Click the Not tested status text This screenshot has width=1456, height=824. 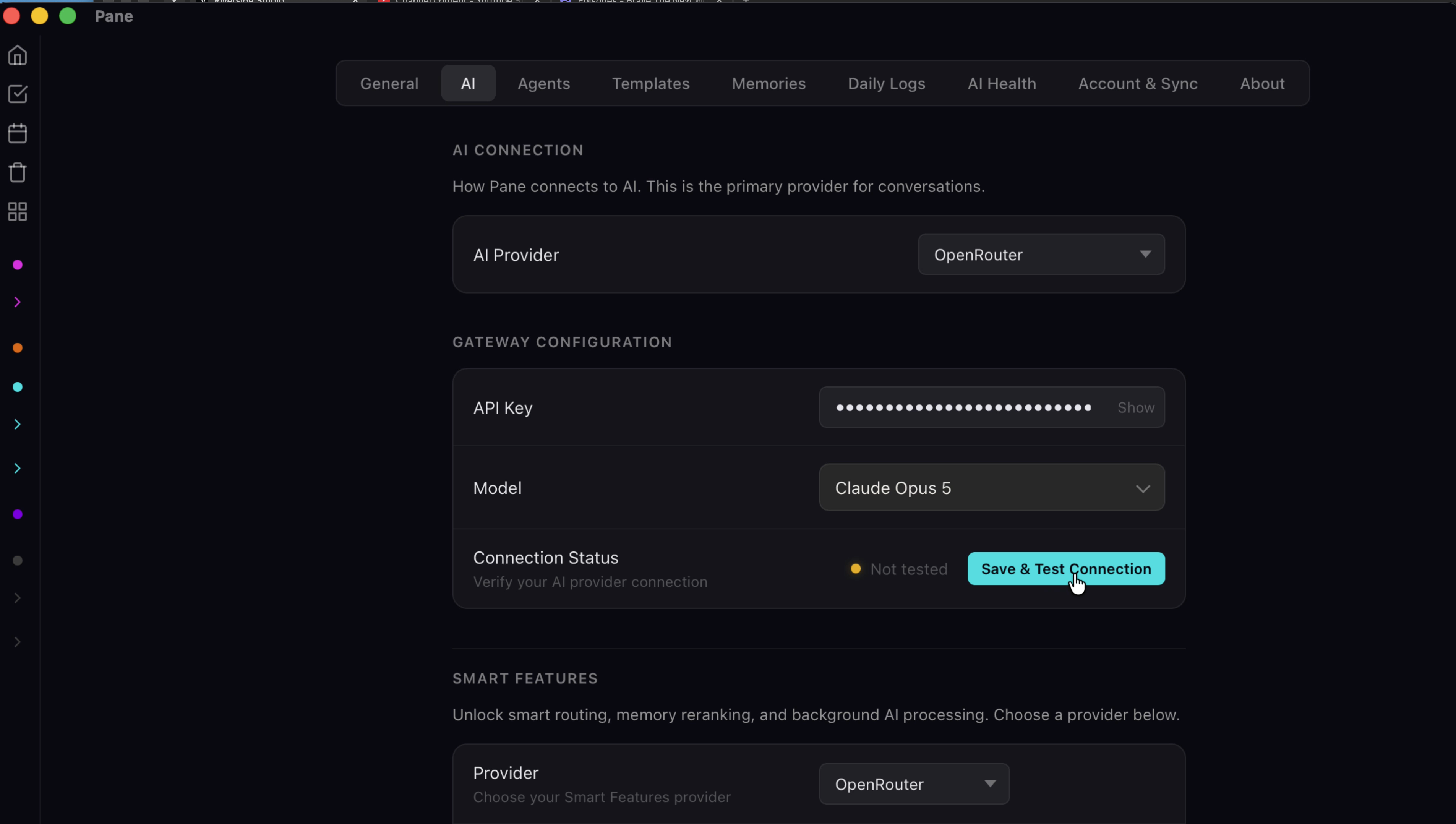909,569
